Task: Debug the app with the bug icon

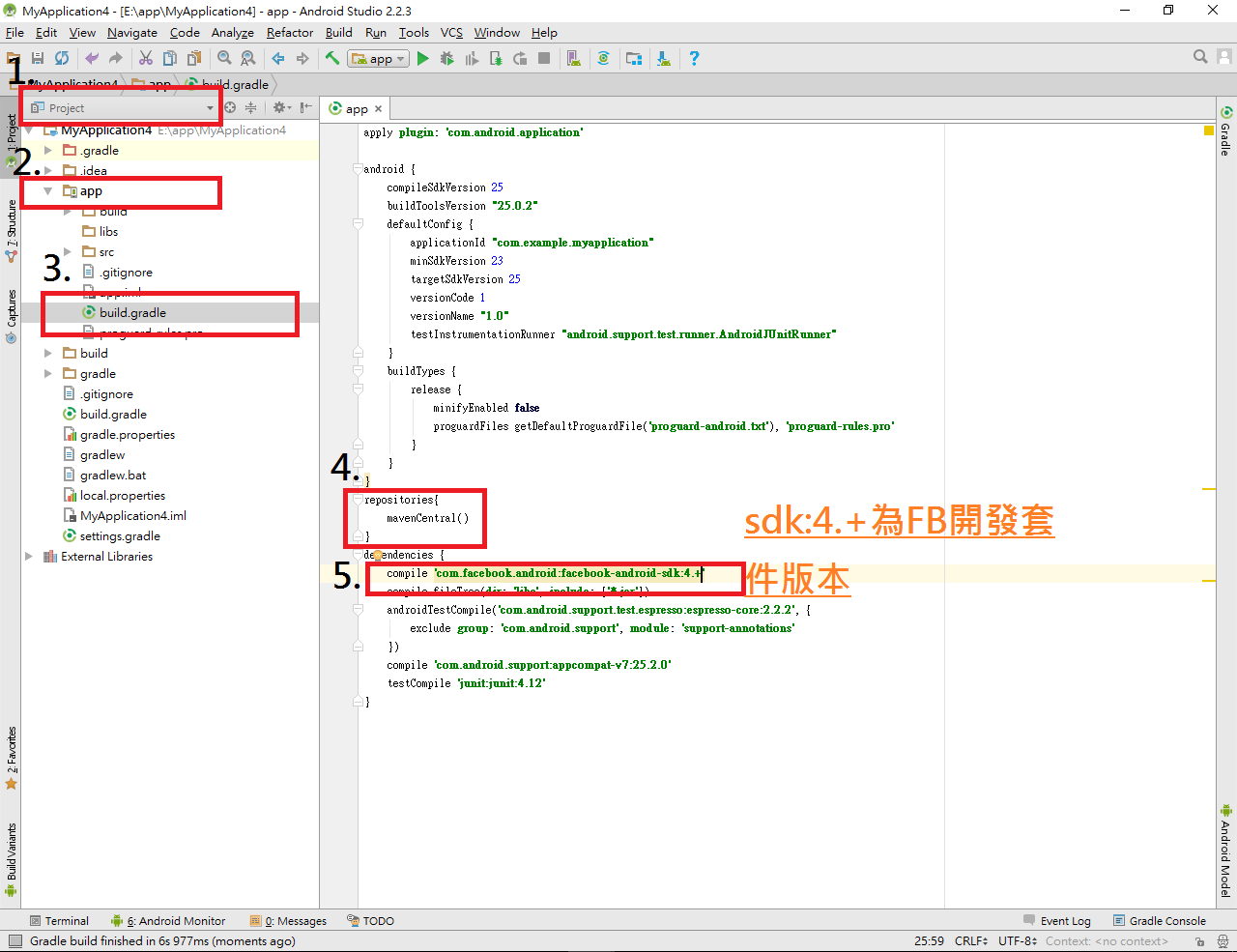Action: (x=447, y=58)
